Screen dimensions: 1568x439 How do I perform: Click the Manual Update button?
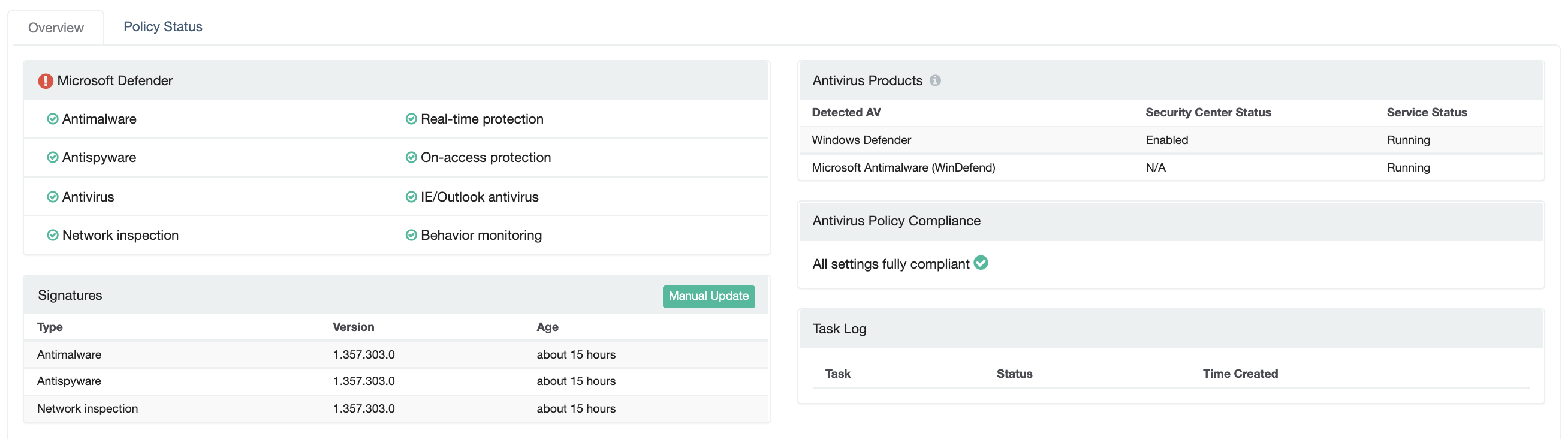(x=709, y=296)
